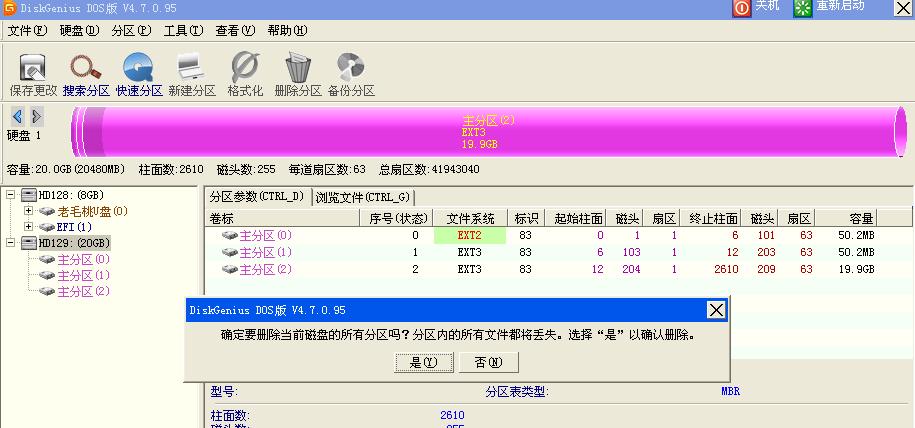This screenshot has height=428, width=915.
Task: Switch to the 浏览文件(CTRL_G) tab
Action: point(363,197)
